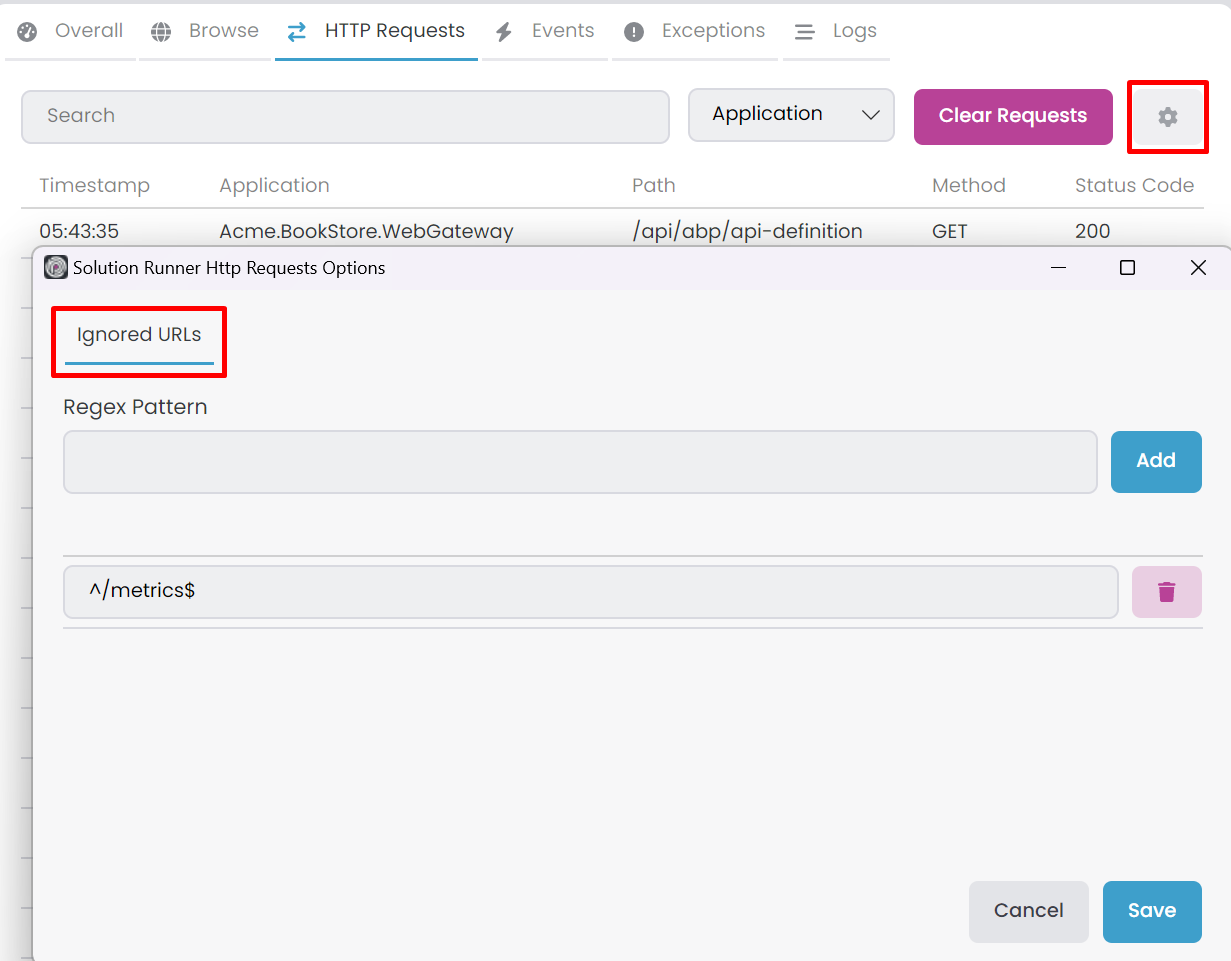The image size is (1231, 961).
Task: Open Exceptions via the exclamation icon
Action: point(633,30)
